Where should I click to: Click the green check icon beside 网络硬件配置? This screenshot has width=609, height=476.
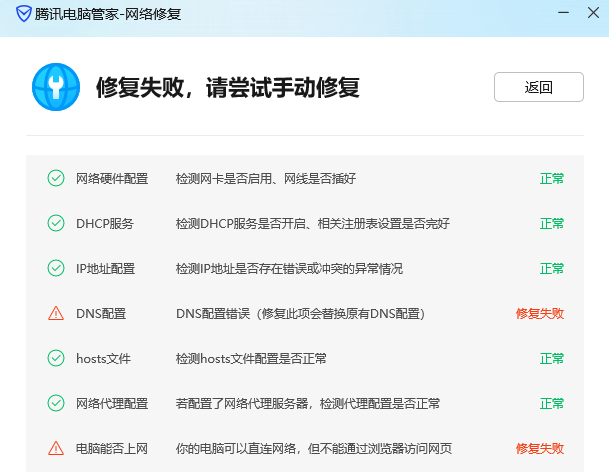point(56,178)
